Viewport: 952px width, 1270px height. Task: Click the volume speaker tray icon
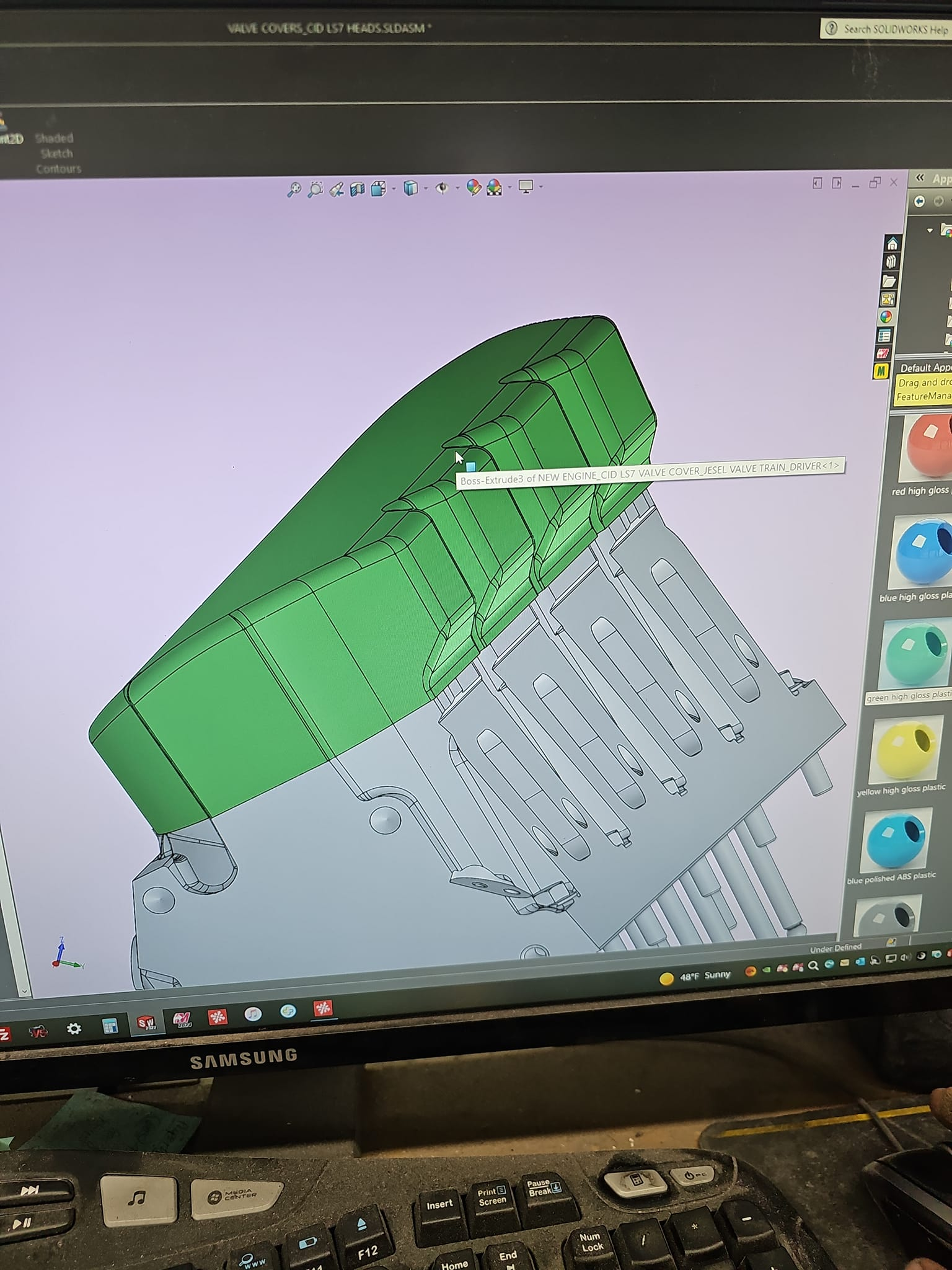[905, 957]
